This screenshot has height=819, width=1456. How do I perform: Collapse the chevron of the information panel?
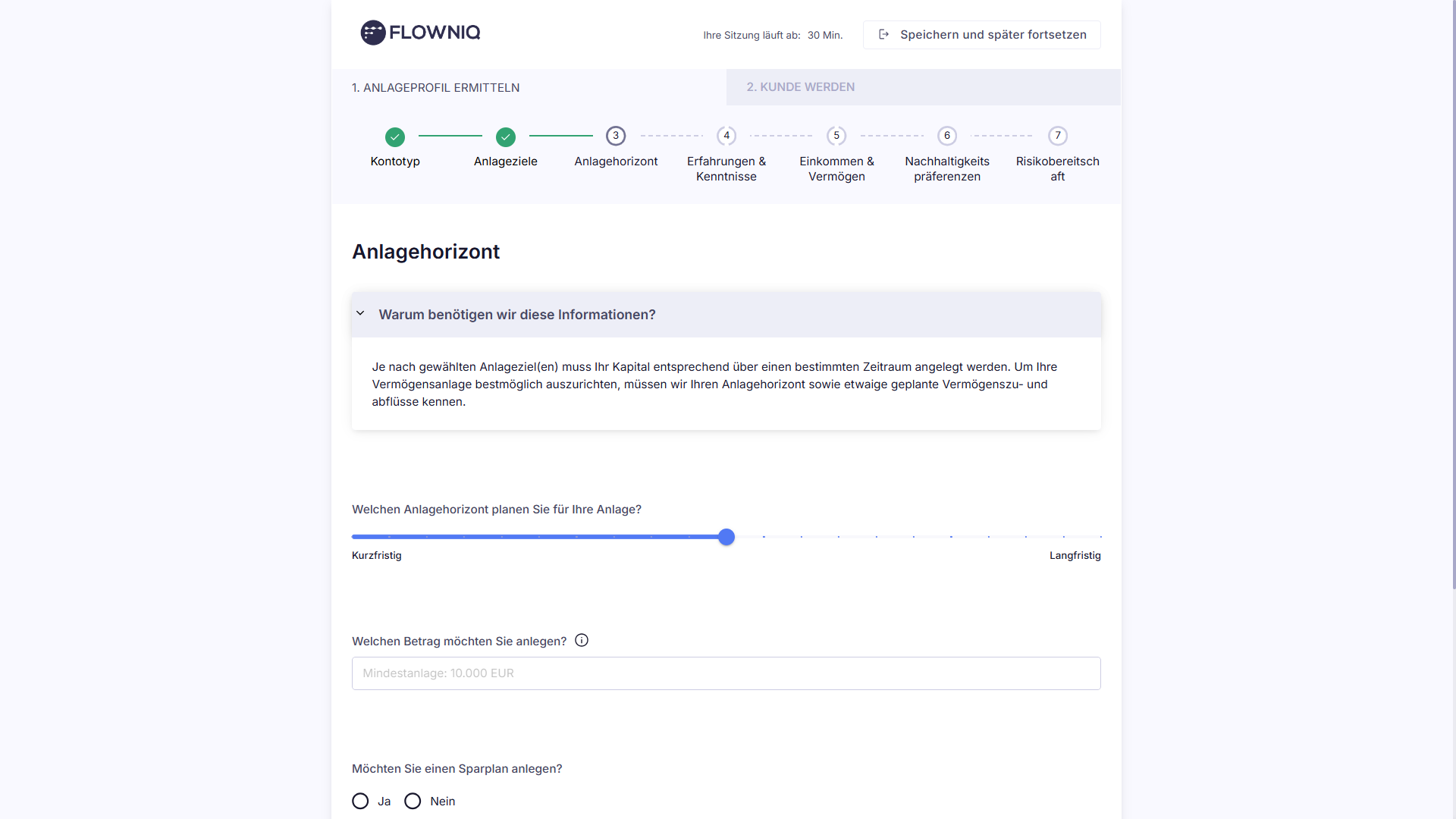(x=361, y=314)
